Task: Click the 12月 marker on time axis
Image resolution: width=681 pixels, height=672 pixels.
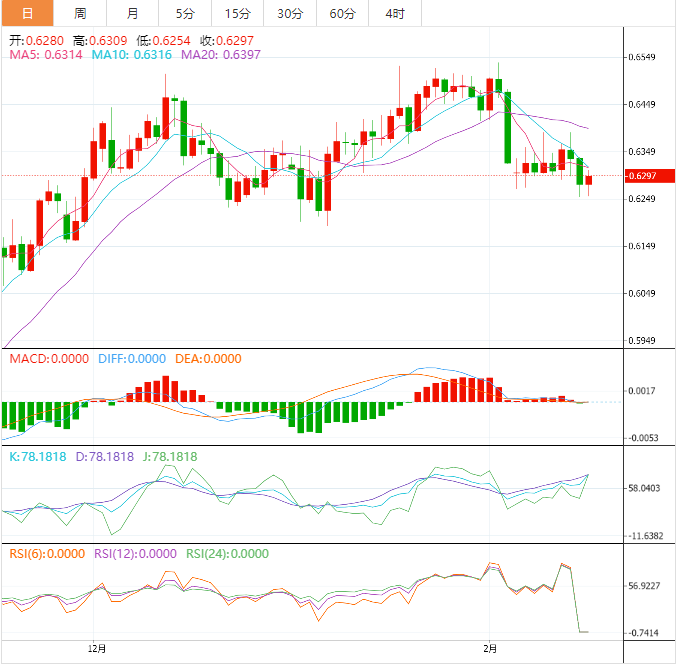Action: (x=96, y=648)
